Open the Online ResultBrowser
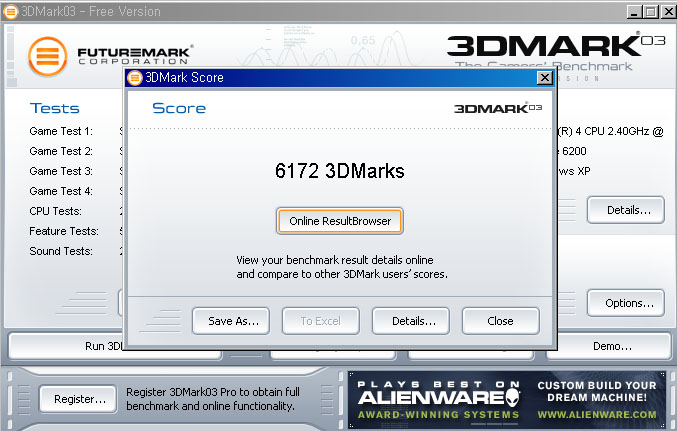 point(340,221)
